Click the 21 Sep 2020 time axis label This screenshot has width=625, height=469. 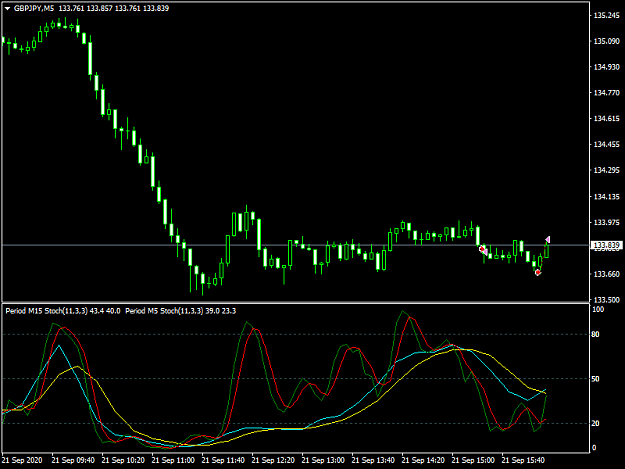22,460
